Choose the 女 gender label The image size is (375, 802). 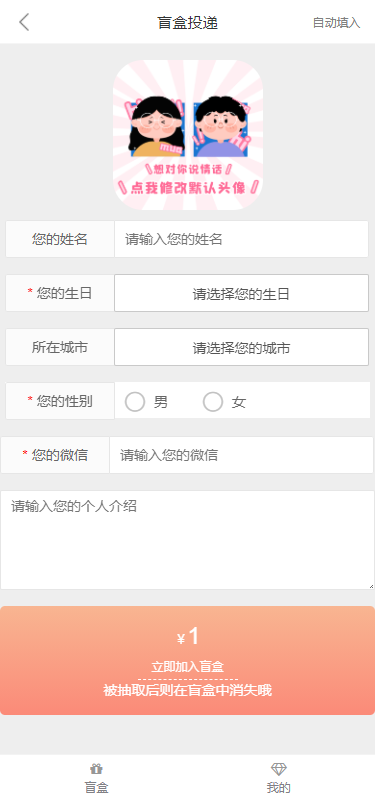coord(239,402)
